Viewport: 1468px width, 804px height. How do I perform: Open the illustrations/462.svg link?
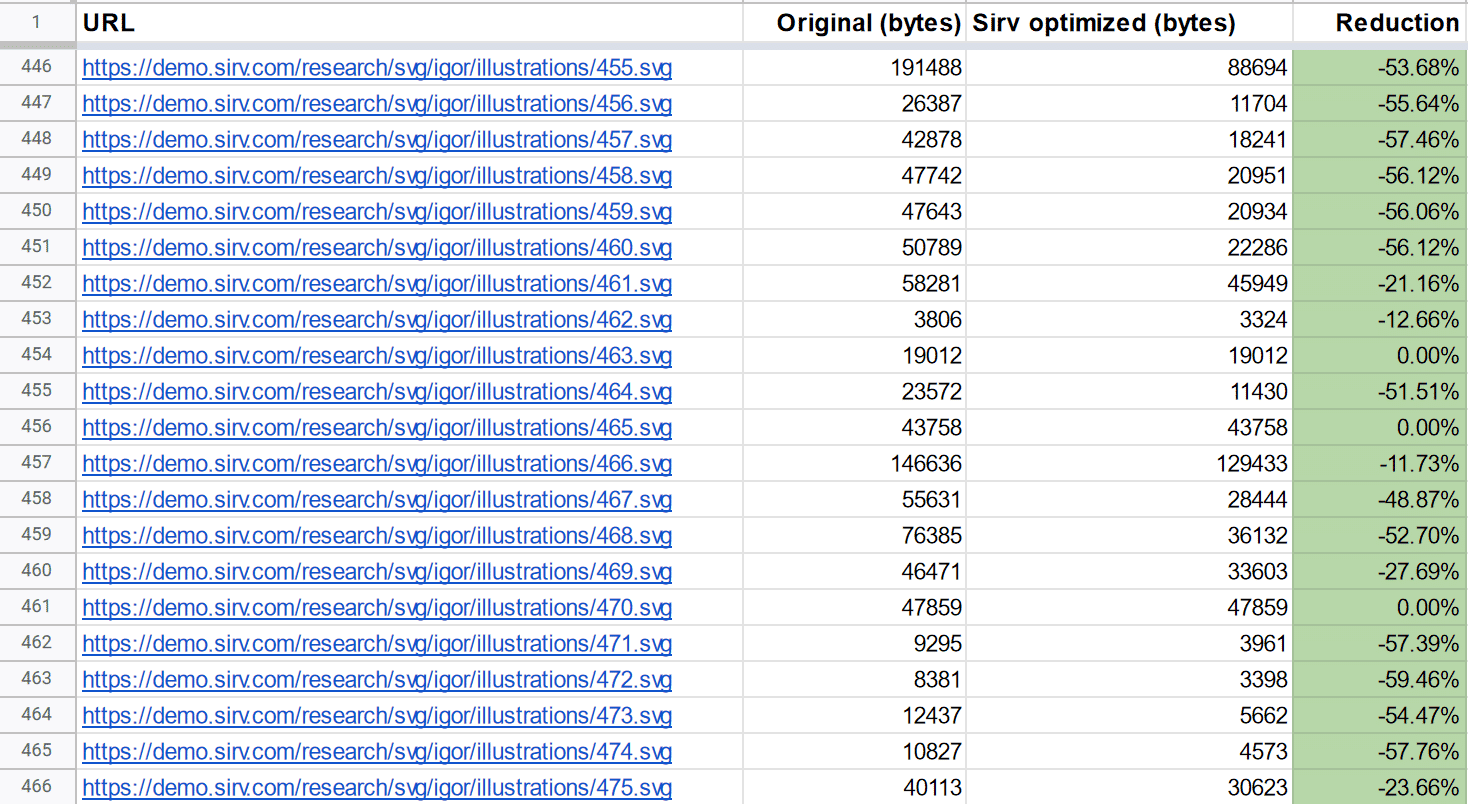point(377,320)
